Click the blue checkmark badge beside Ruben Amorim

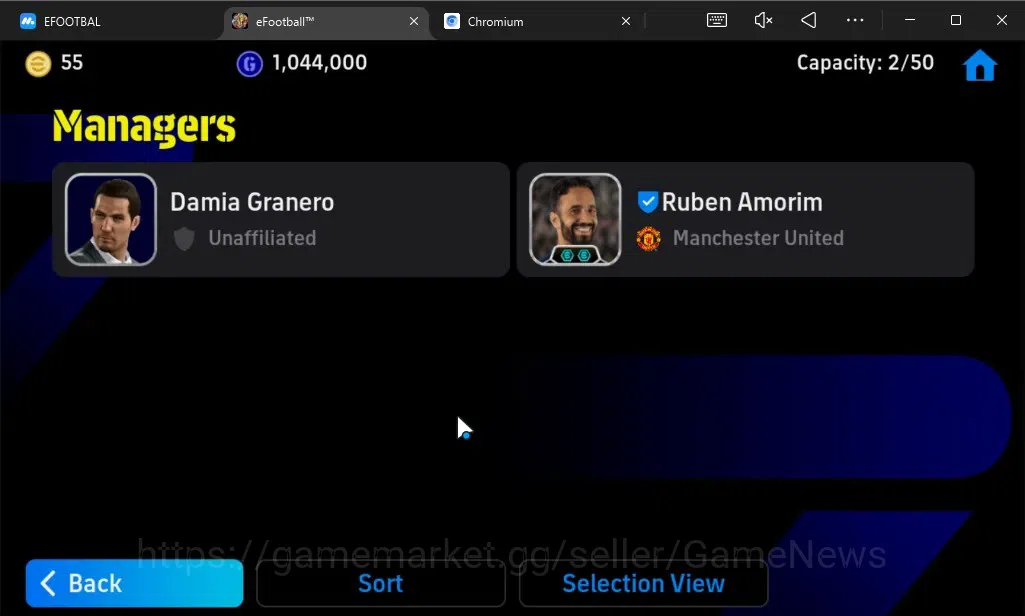(647, 201)
